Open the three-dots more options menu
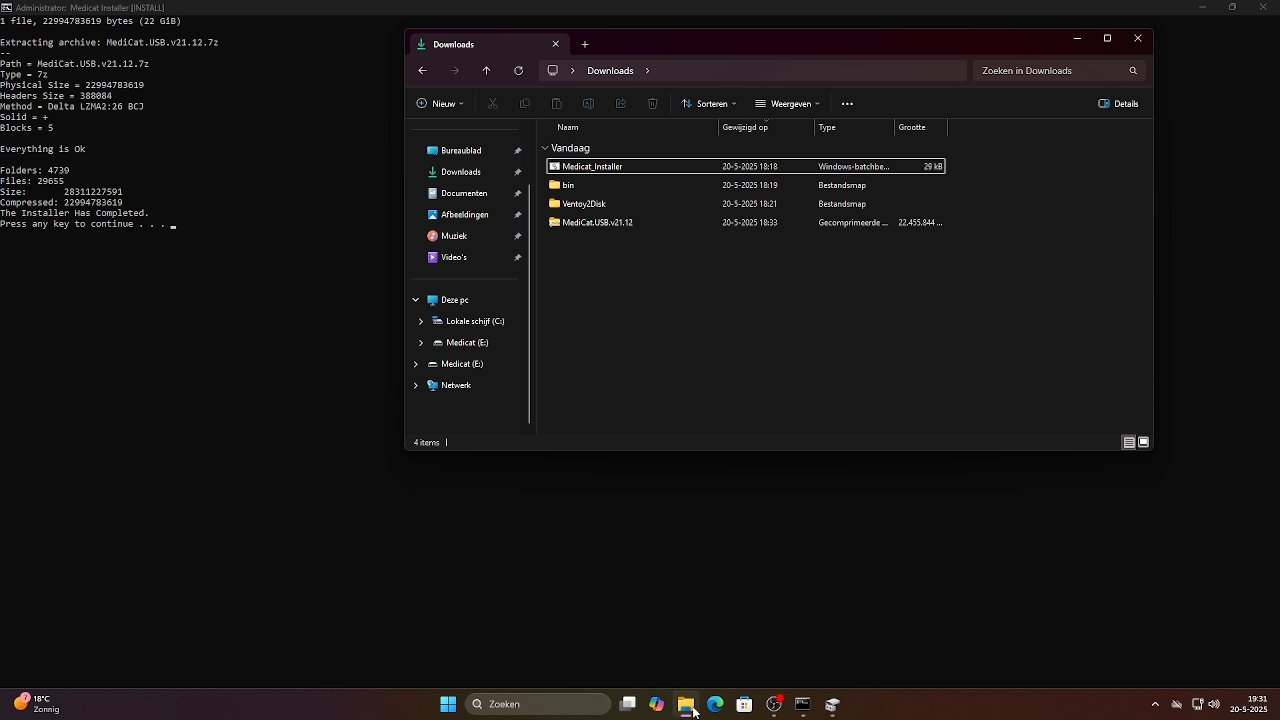 tap(847, 104)
